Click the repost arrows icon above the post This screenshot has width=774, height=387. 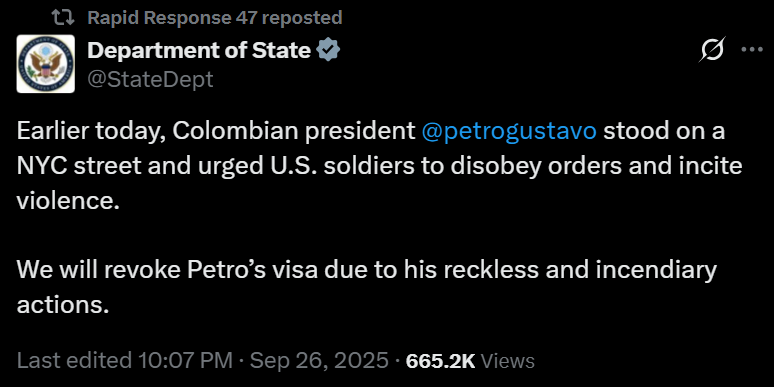(x=63, y=18)
